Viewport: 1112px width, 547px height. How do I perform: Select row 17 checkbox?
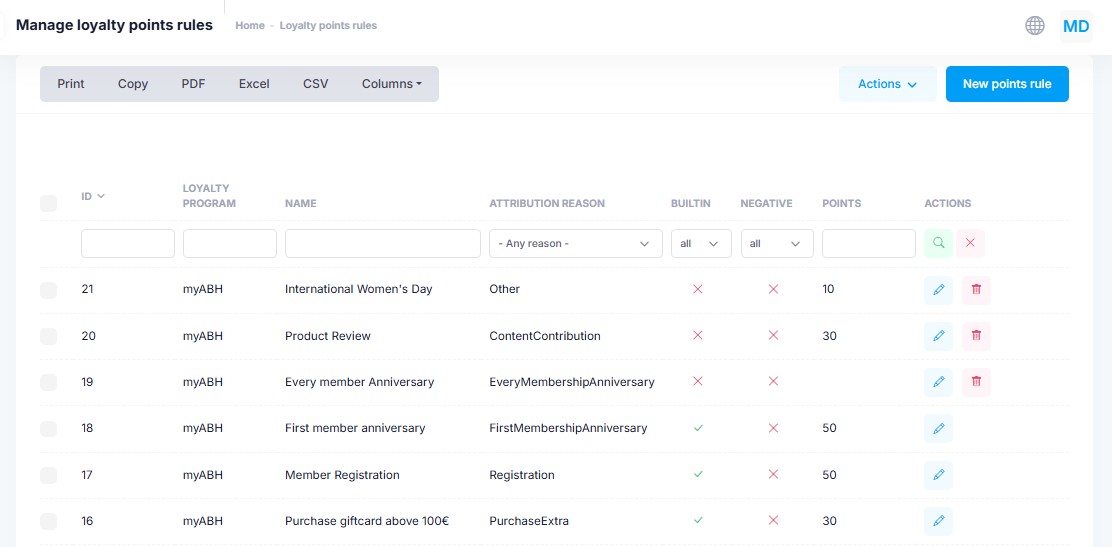click(48, 475)
